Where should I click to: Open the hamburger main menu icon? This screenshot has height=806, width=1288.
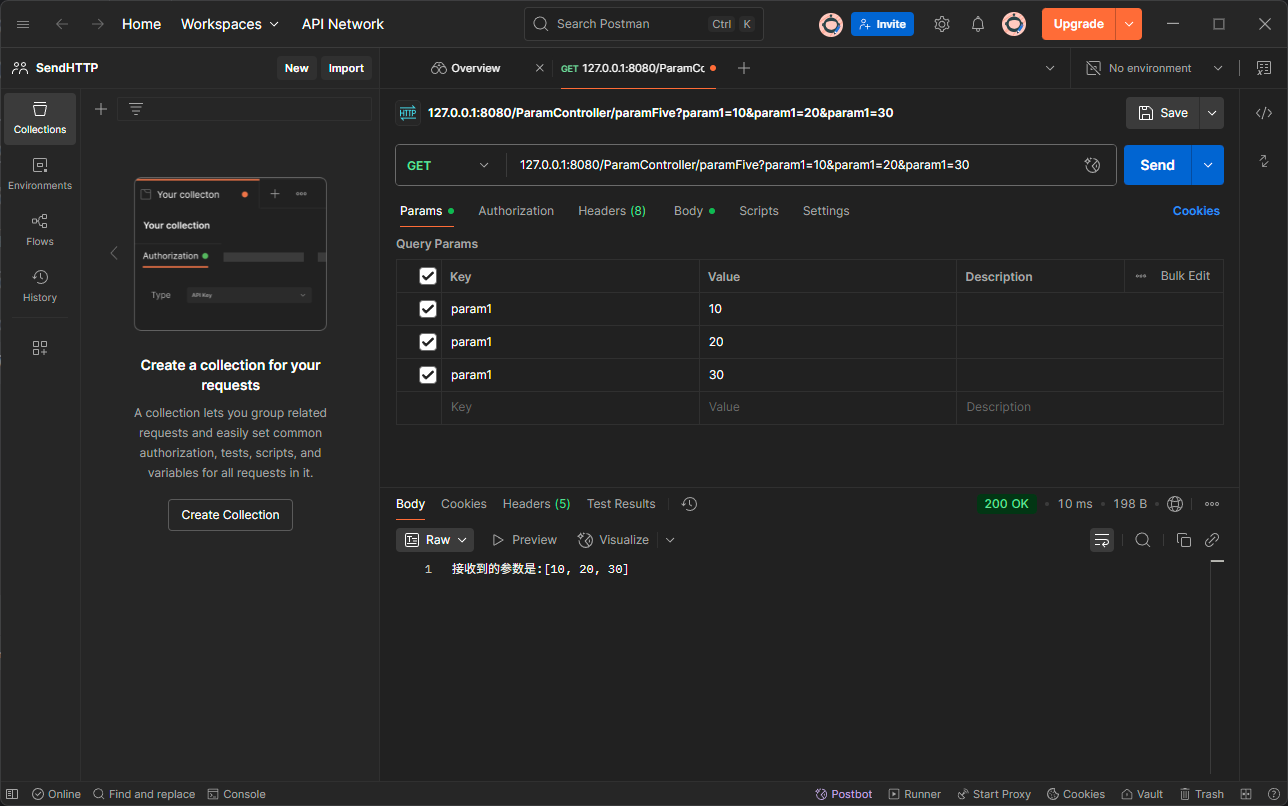(24, 24)
